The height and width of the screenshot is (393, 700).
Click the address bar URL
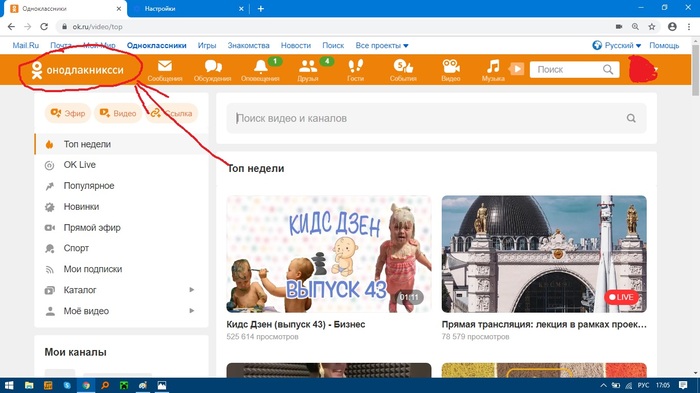pos(97,27)
